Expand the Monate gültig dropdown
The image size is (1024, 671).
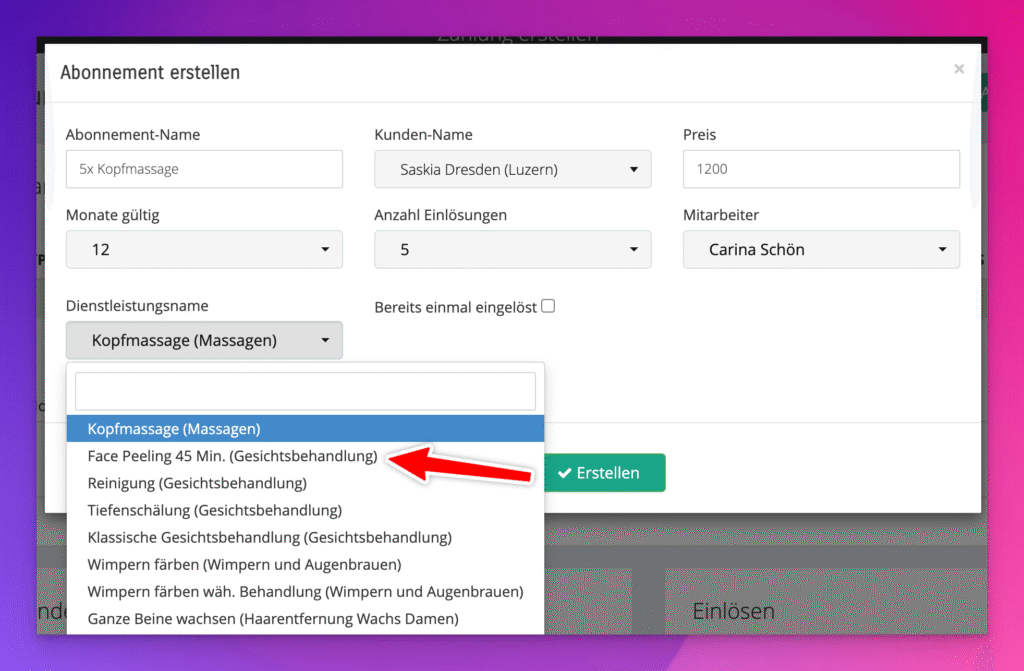(x=204, y=249)
